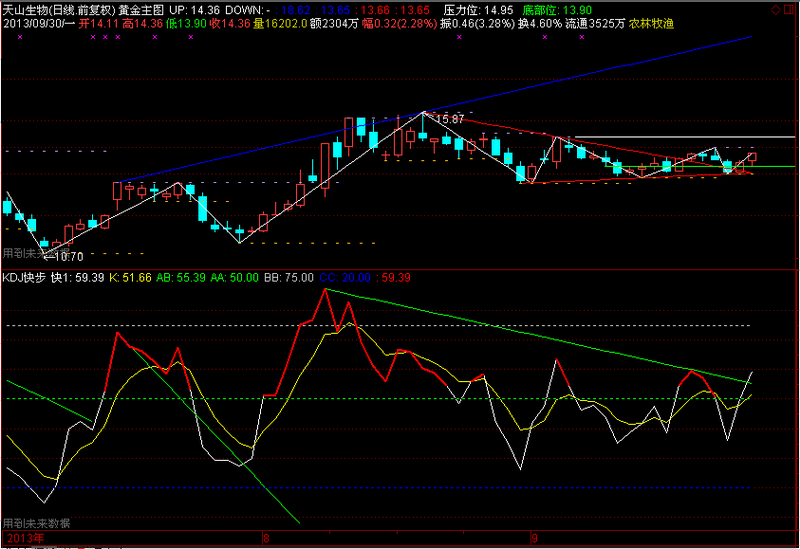Screen dimensions: 800x549
Task: Click the 天山生物 stock title
Action: 27,8
